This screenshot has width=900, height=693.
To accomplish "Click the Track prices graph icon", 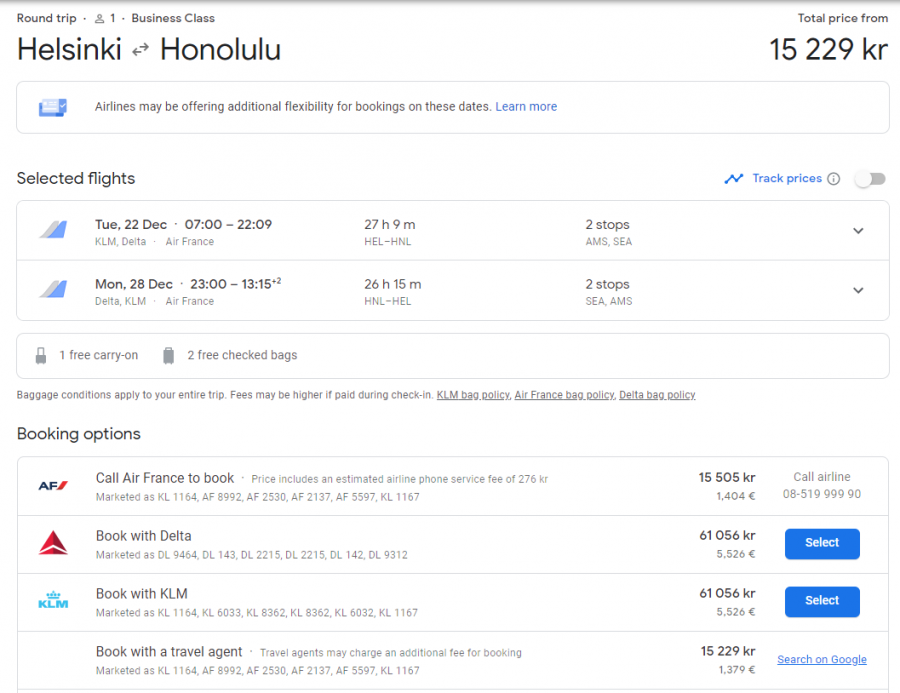I will pyautogui.click(x=734, y=179).
